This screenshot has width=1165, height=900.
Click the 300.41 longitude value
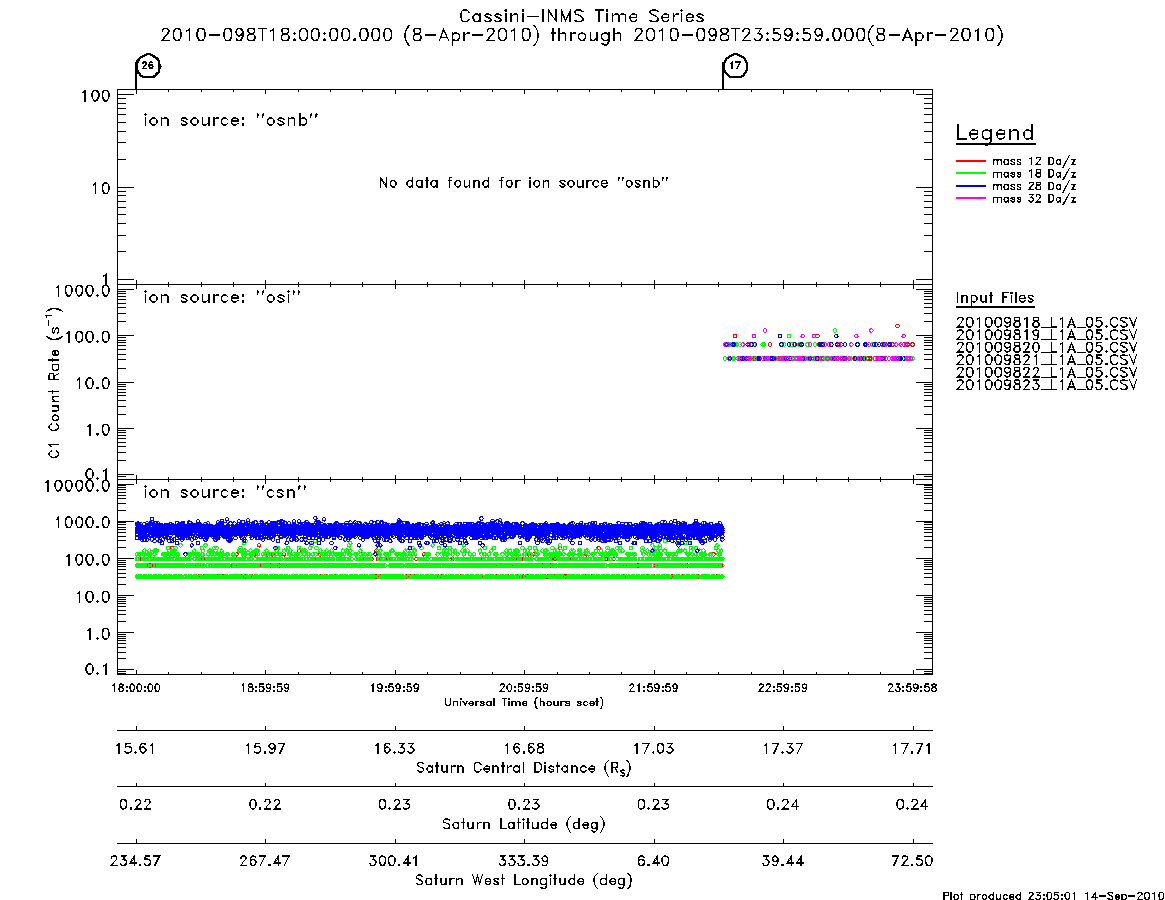point(395,861)
